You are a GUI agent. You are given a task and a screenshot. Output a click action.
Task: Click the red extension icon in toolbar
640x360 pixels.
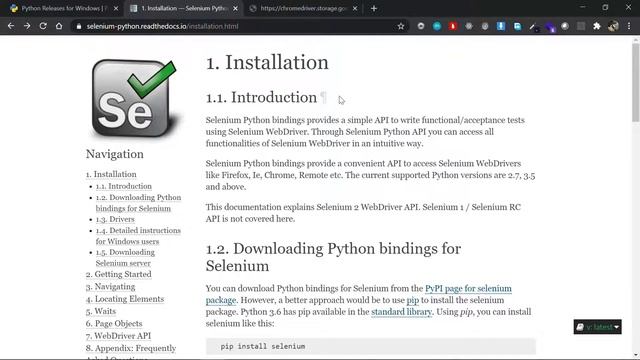click(x=453, y=26)
